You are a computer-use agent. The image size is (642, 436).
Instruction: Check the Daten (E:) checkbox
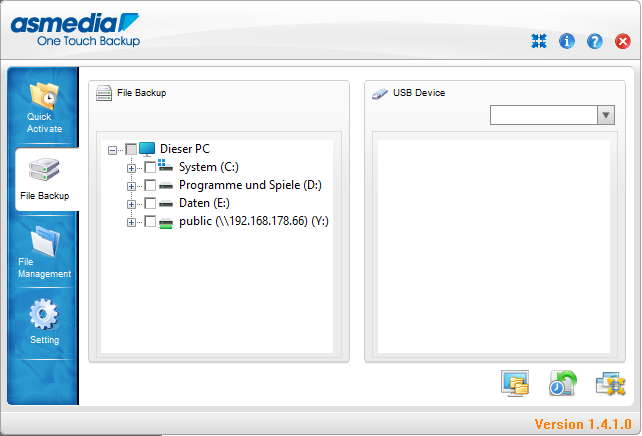click(150, 203)
